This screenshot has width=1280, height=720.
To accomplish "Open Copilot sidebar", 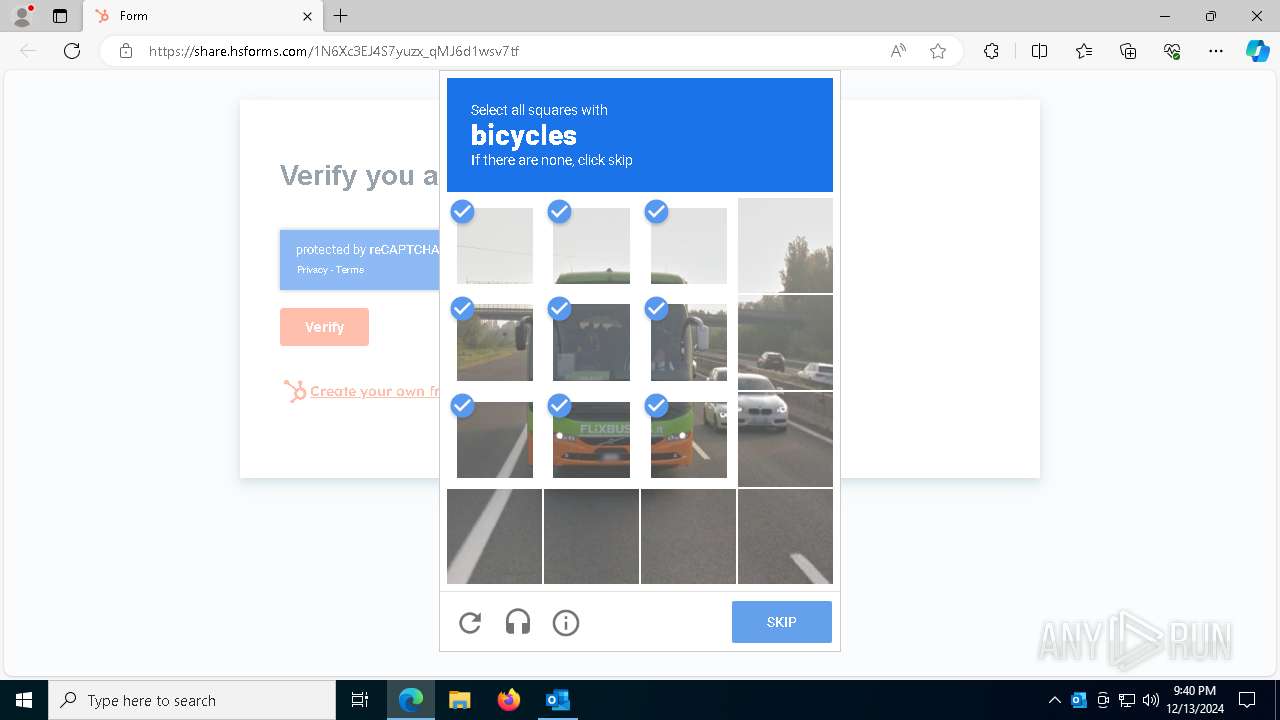I will 1257,51.
